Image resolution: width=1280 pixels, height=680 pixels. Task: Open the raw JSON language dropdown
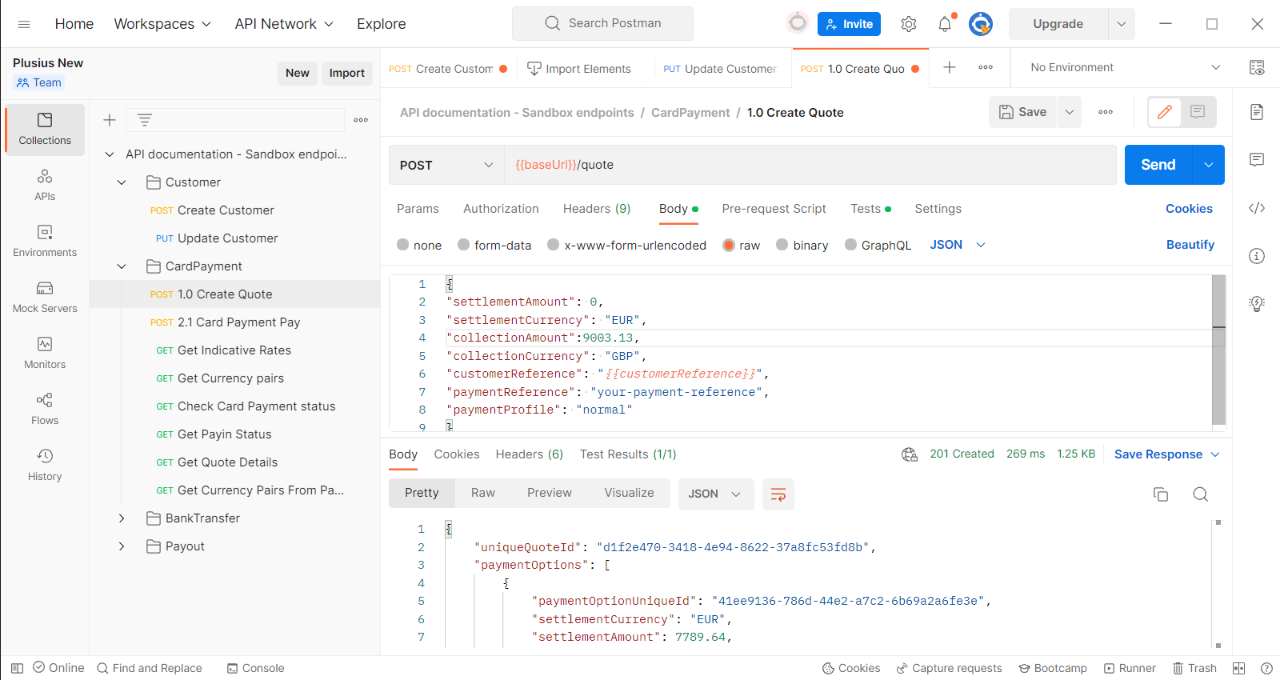(958, 245)
